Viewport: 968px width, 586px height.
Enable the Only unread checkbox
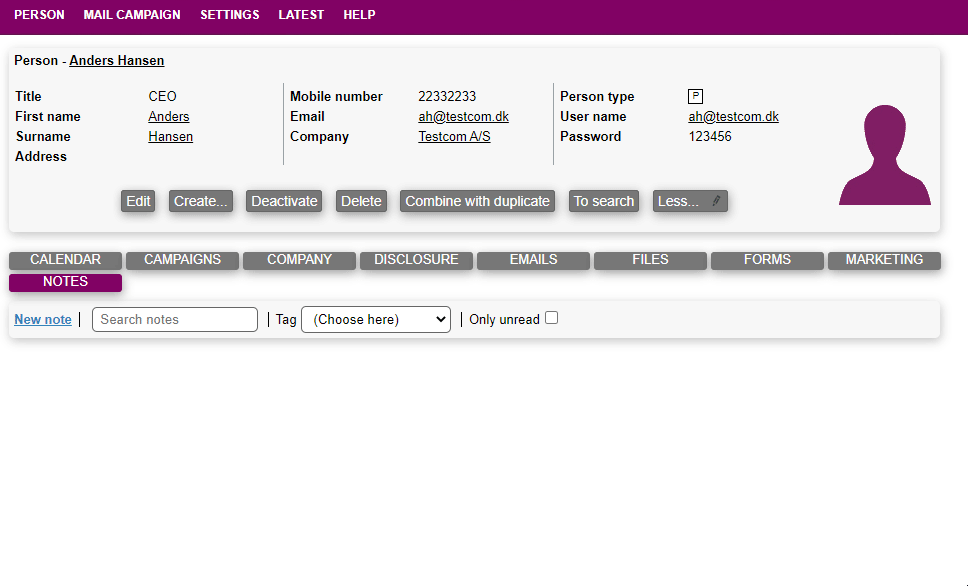pos(551,318)
